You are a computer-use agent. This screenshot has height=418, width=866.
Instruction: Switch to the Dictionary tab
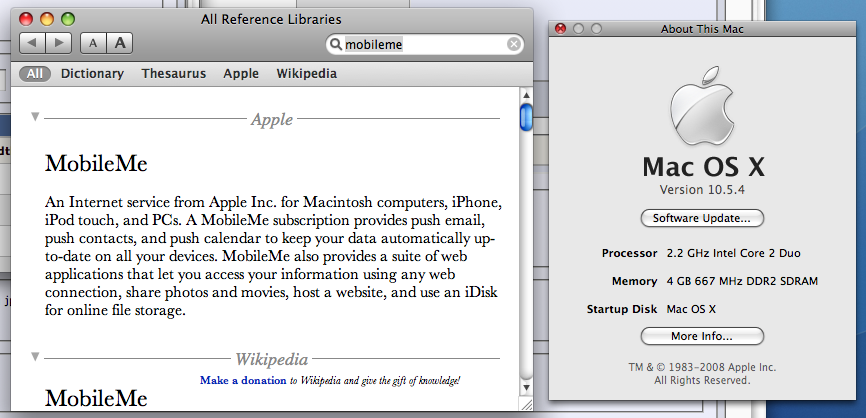pyautogui.click(x=92, y=74)
